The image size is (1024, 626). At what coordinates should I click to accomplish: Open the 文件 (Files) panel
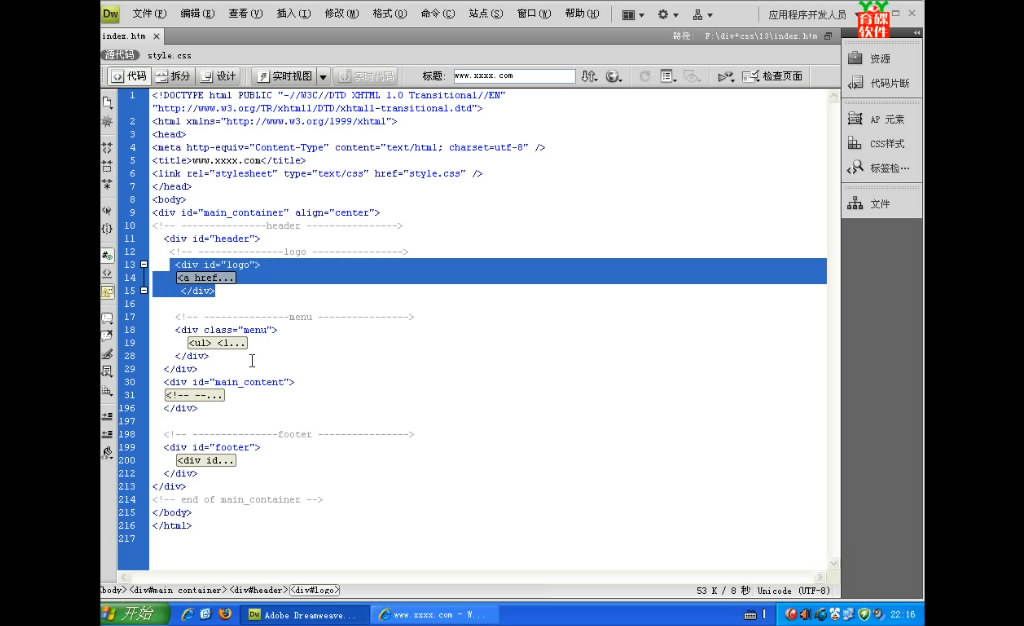point(882,204)
